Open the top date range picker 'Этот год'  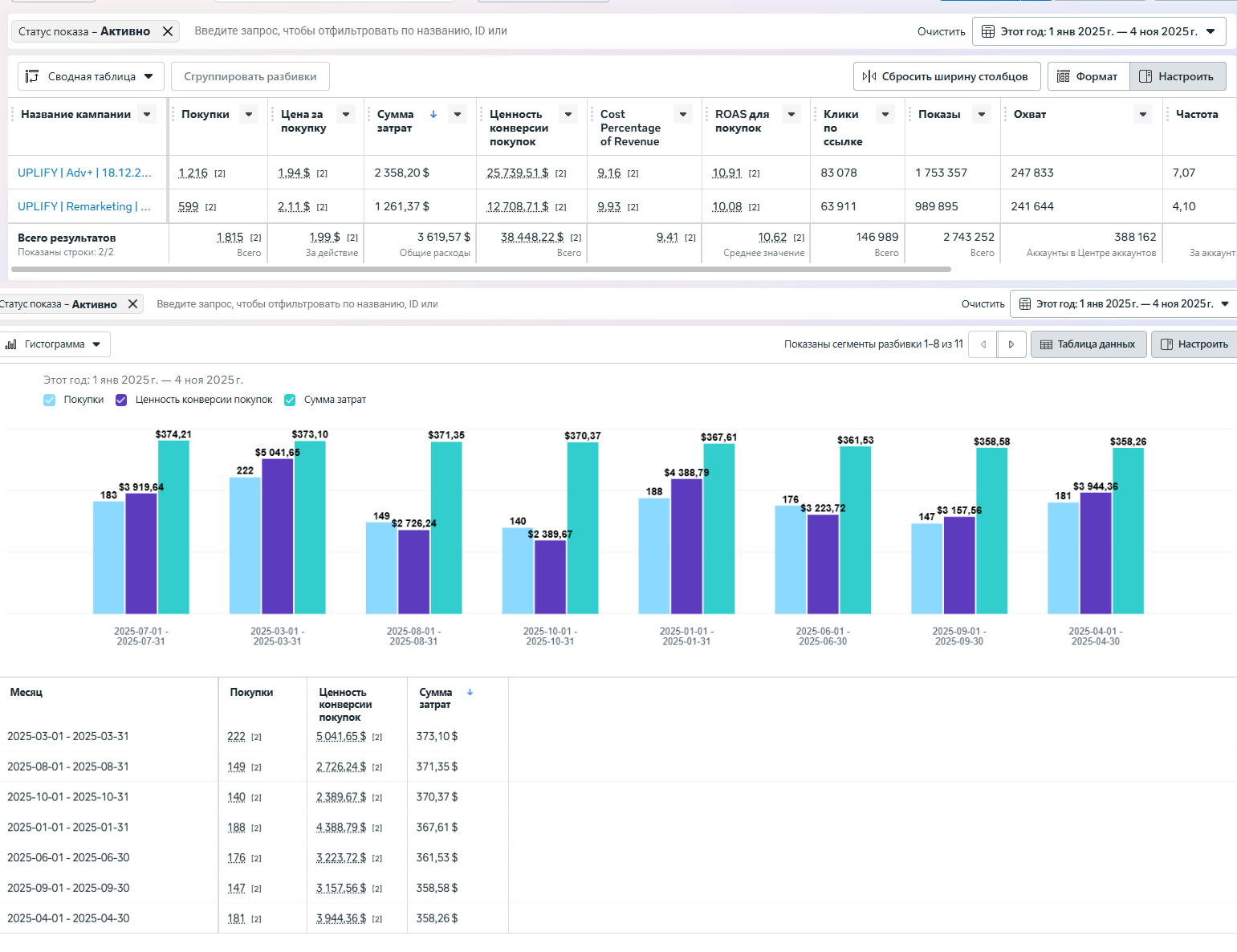[x=1099, y=31]
